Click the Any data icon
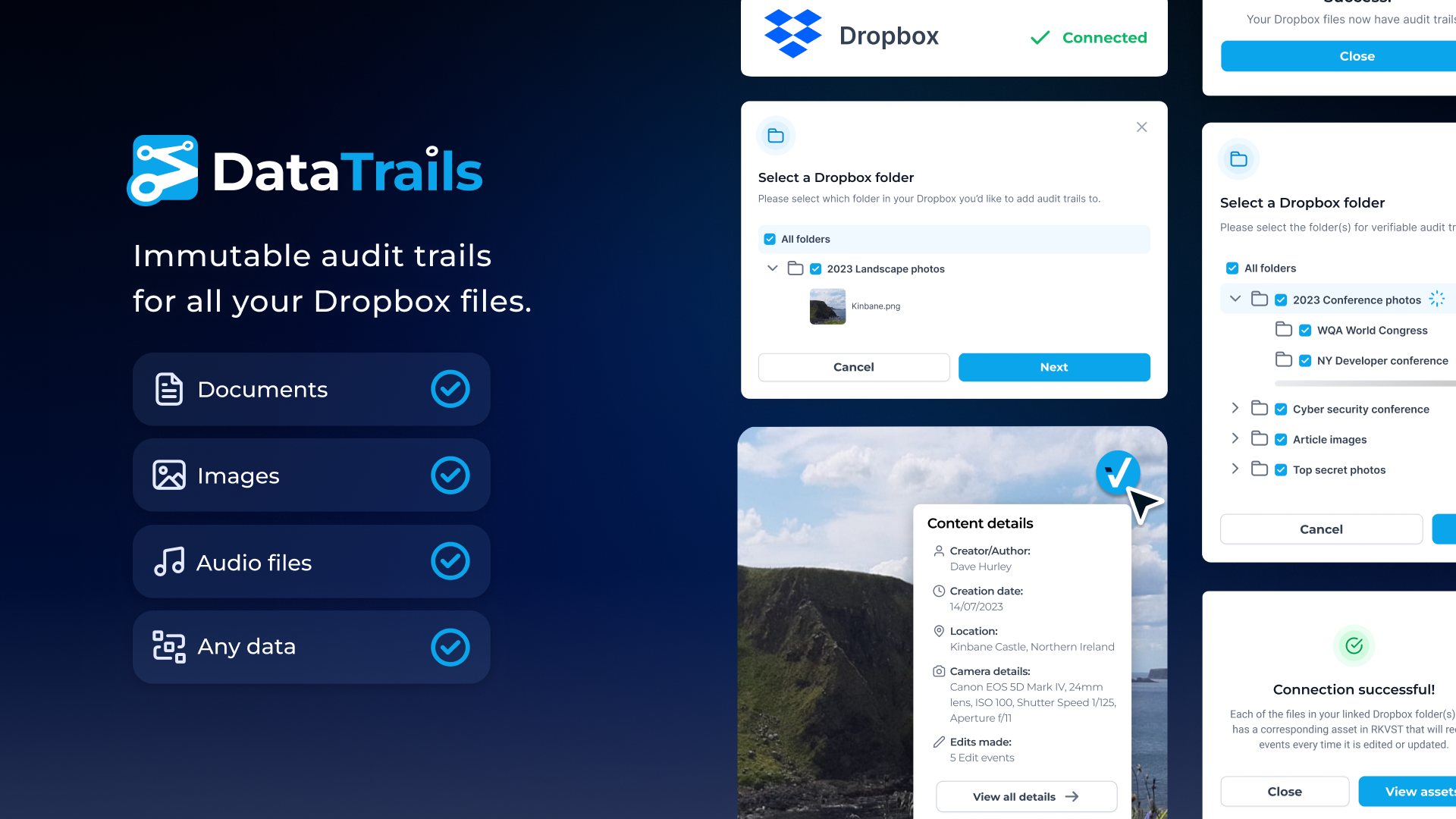This screenshot has width=1456, height=819. (168, 647)
